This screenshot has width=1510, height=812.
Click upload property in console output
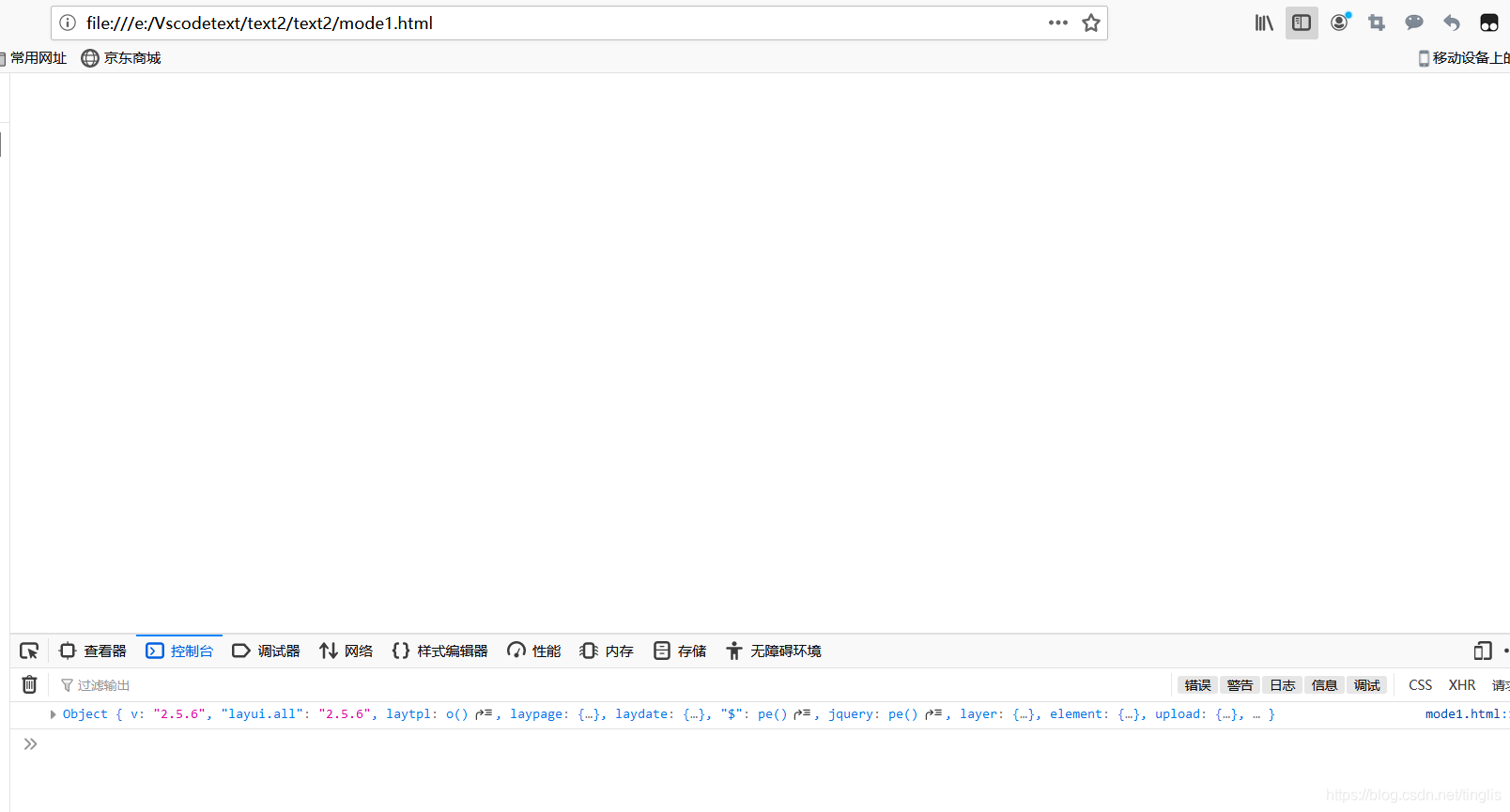click(x=1178, y=714)
